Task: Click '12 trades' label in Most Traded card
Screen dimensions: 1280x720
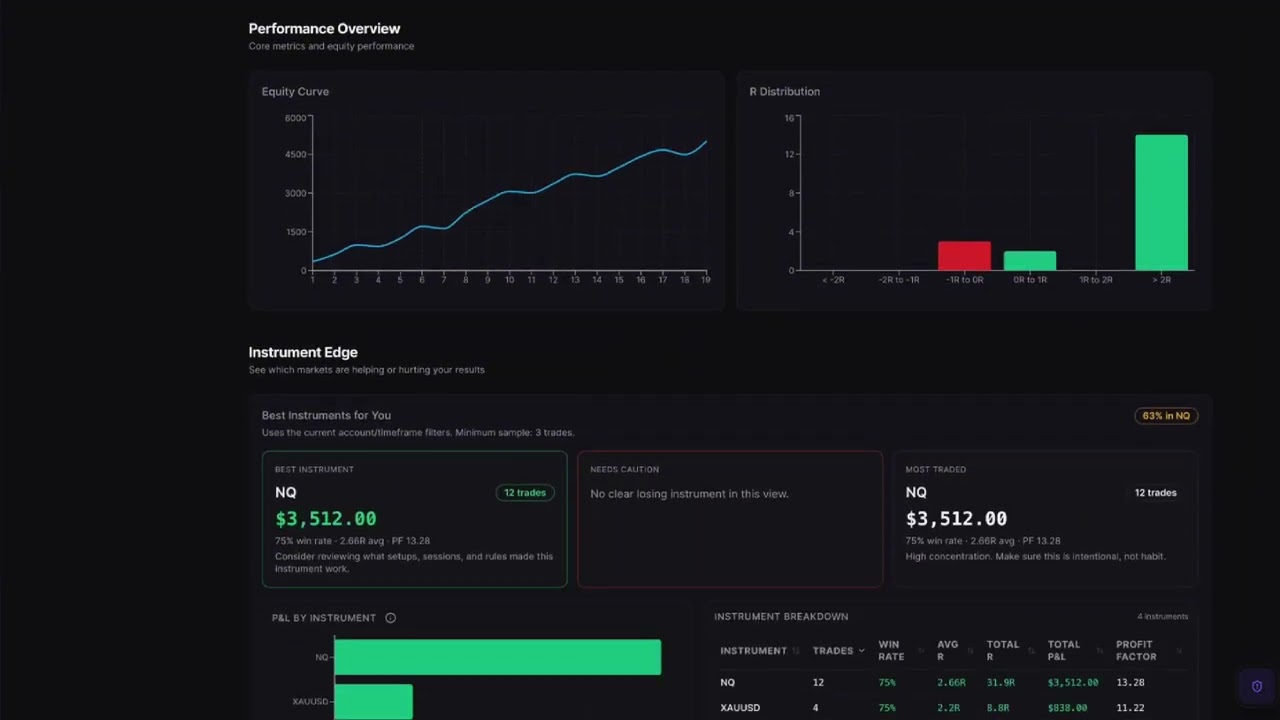Action: pyautogui.click(x=1155, y=493)
